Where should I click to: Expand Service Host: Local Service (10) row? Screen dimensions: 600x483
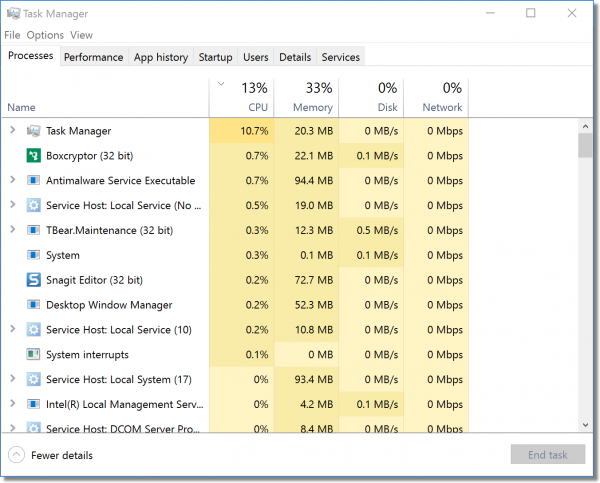(x=13, y=329)
